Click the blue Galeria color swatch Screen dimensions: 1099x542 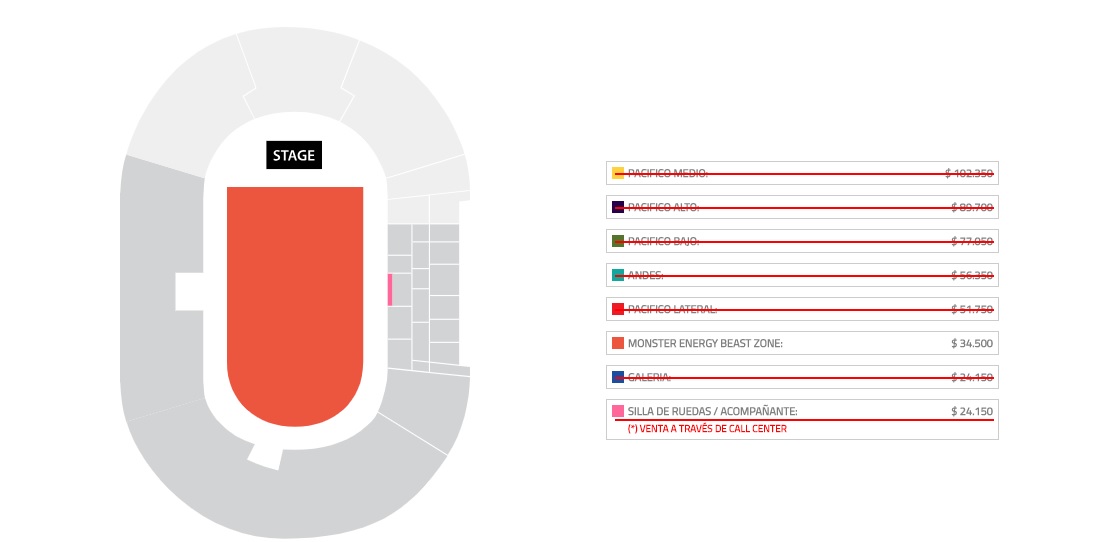coord(618,377)
